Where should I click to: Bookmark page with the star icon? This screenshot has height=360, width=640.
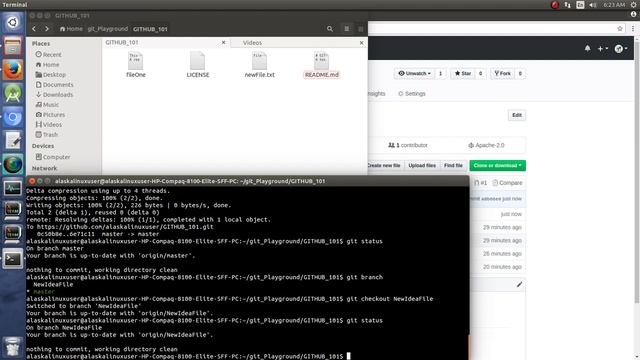coord(620,29)
